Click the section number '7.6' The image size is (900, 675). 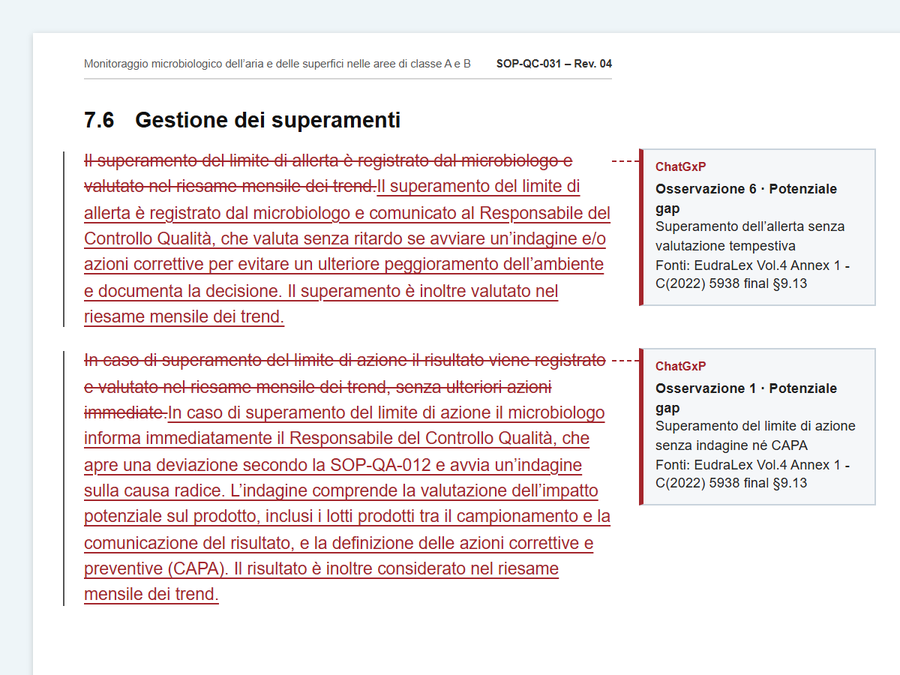[99, 120]
